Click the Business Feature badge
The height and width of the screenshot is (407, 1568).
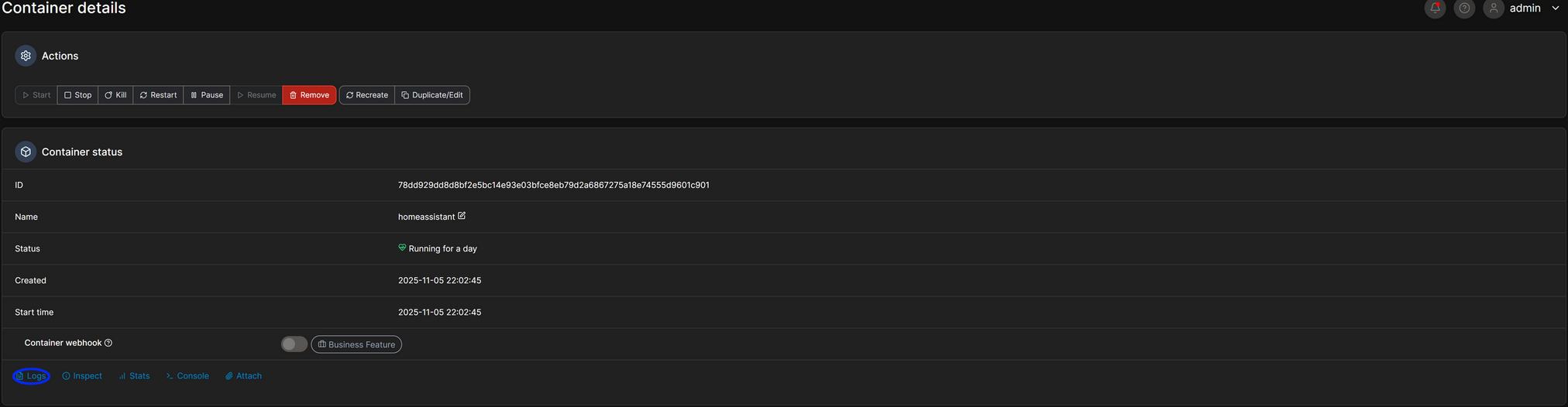click(x=356, y=344)
